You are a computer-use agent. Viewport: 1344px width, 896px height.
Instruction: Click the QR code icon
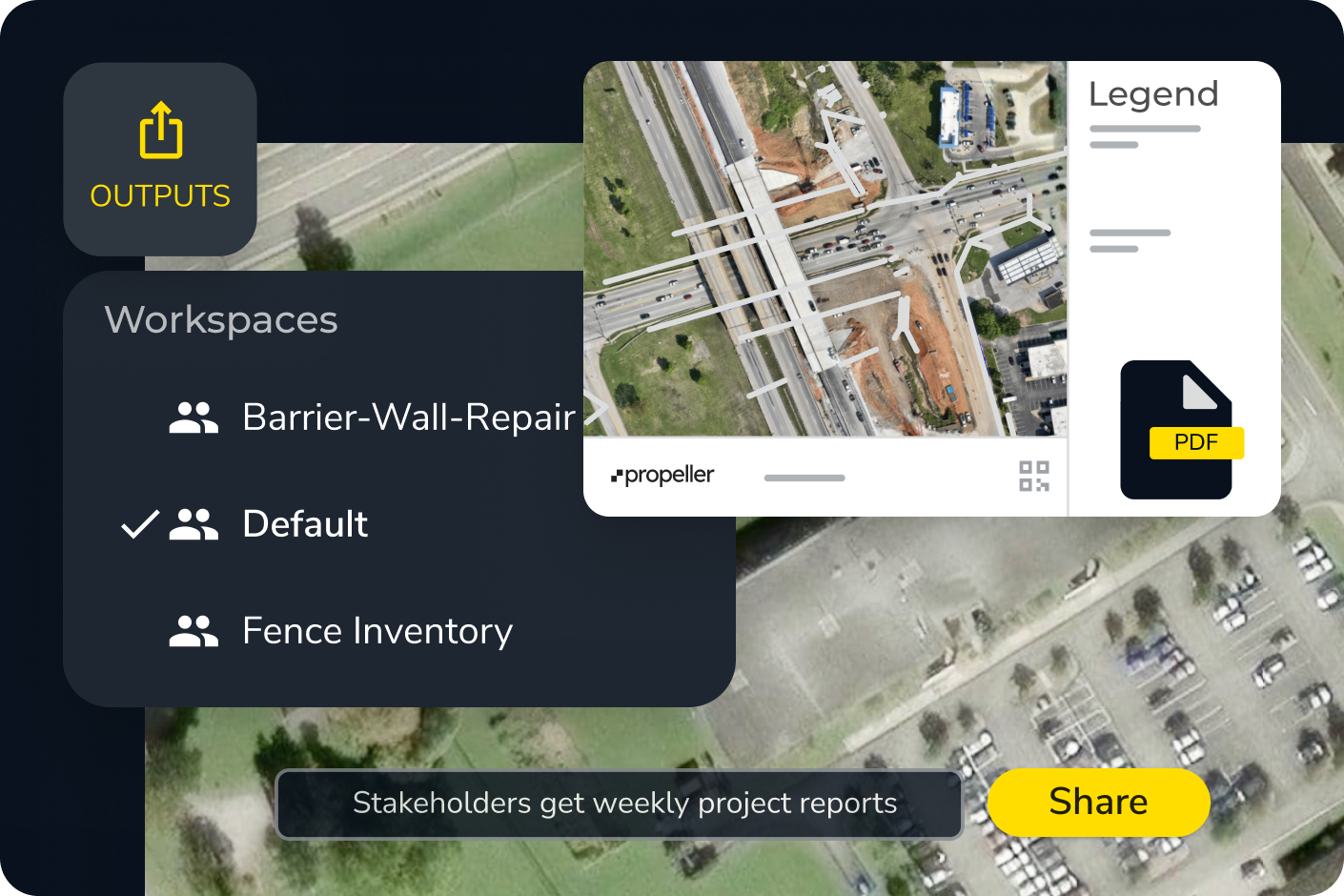point(1033,476)
